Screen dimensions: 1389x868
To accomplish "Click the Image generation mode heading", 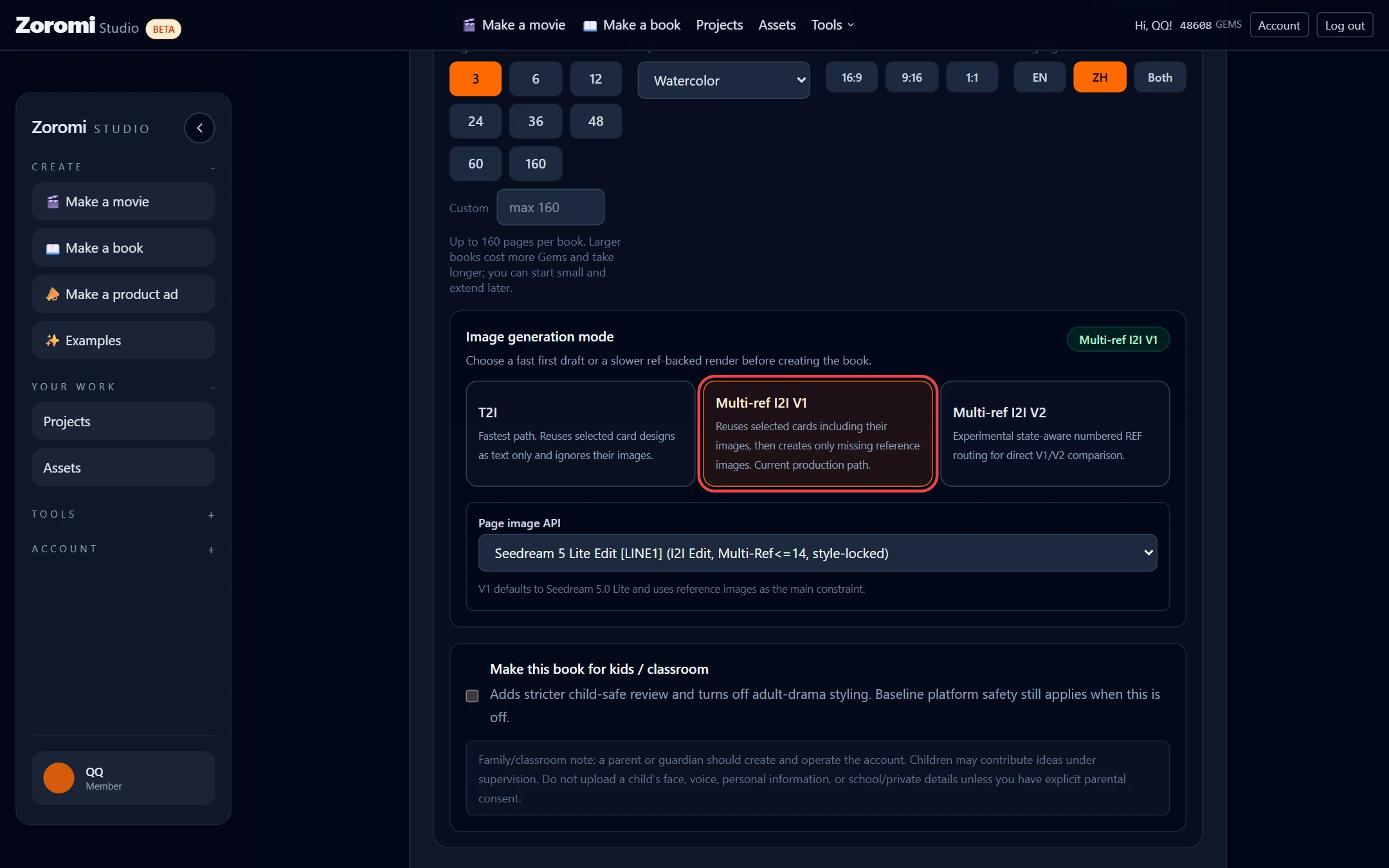I will coord(540,336).
